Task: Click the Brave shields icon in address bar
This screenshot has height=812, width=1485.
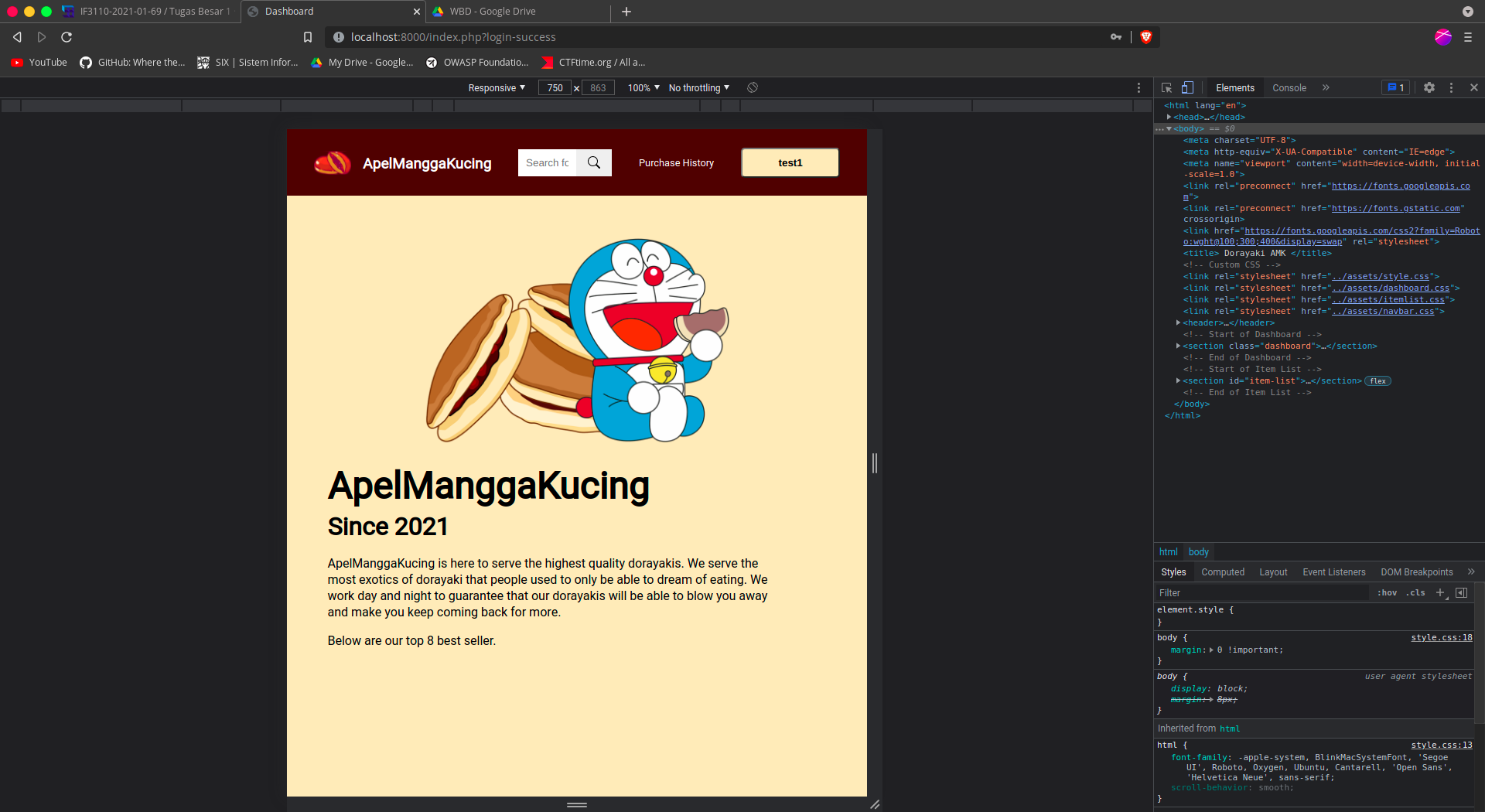Action: [1146, 37]
